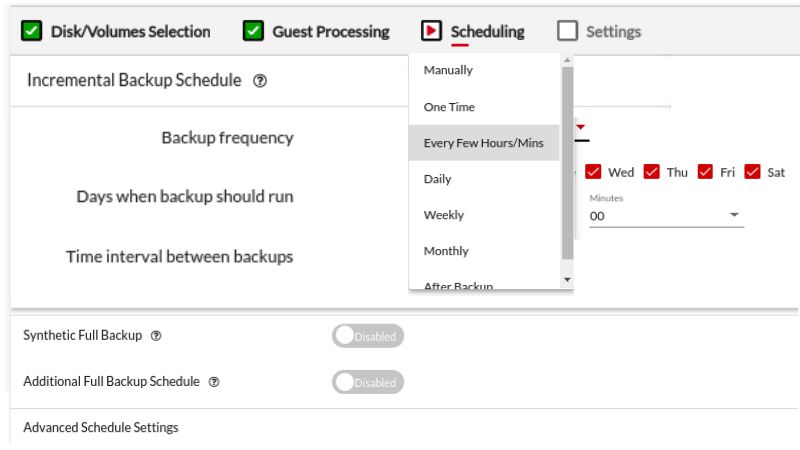Click help icon beside Additional Full Backup Schedule
This screenshot has width=800, height=450.
pos(214,382)
